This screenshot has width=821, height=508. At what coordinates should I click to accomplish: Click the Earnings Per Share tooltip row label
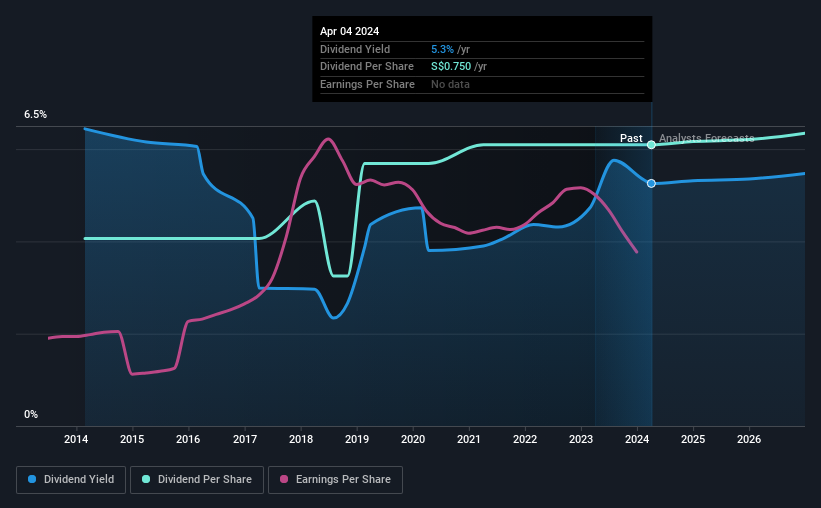tap(368, 84)
